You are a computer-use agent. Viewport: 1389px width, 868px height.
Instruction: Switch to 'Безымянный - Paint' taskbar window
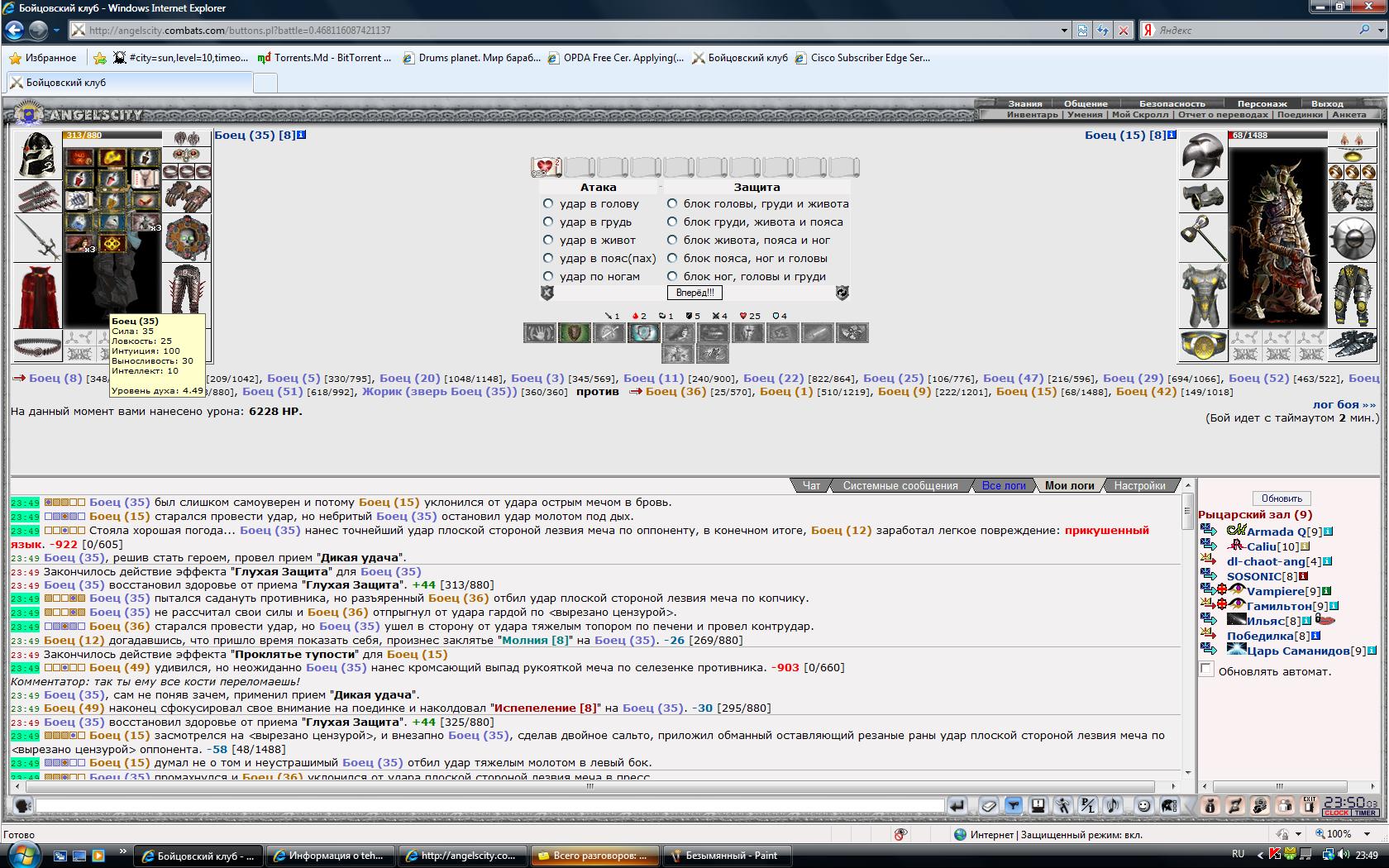click(x=727, y=856)
